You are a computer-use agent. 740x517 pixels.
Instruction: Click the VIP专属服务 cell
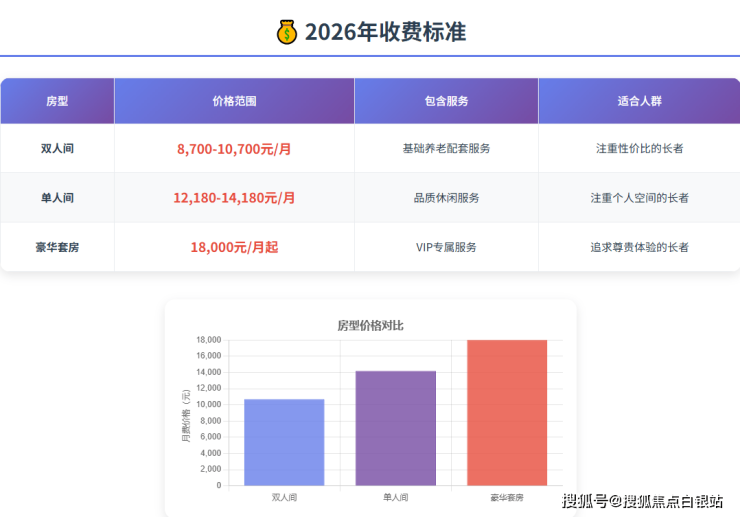point(446,247)
